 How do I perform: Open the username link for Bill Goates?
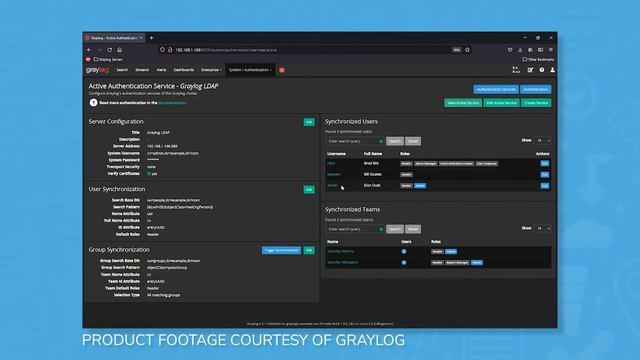(x=334, y=174)
